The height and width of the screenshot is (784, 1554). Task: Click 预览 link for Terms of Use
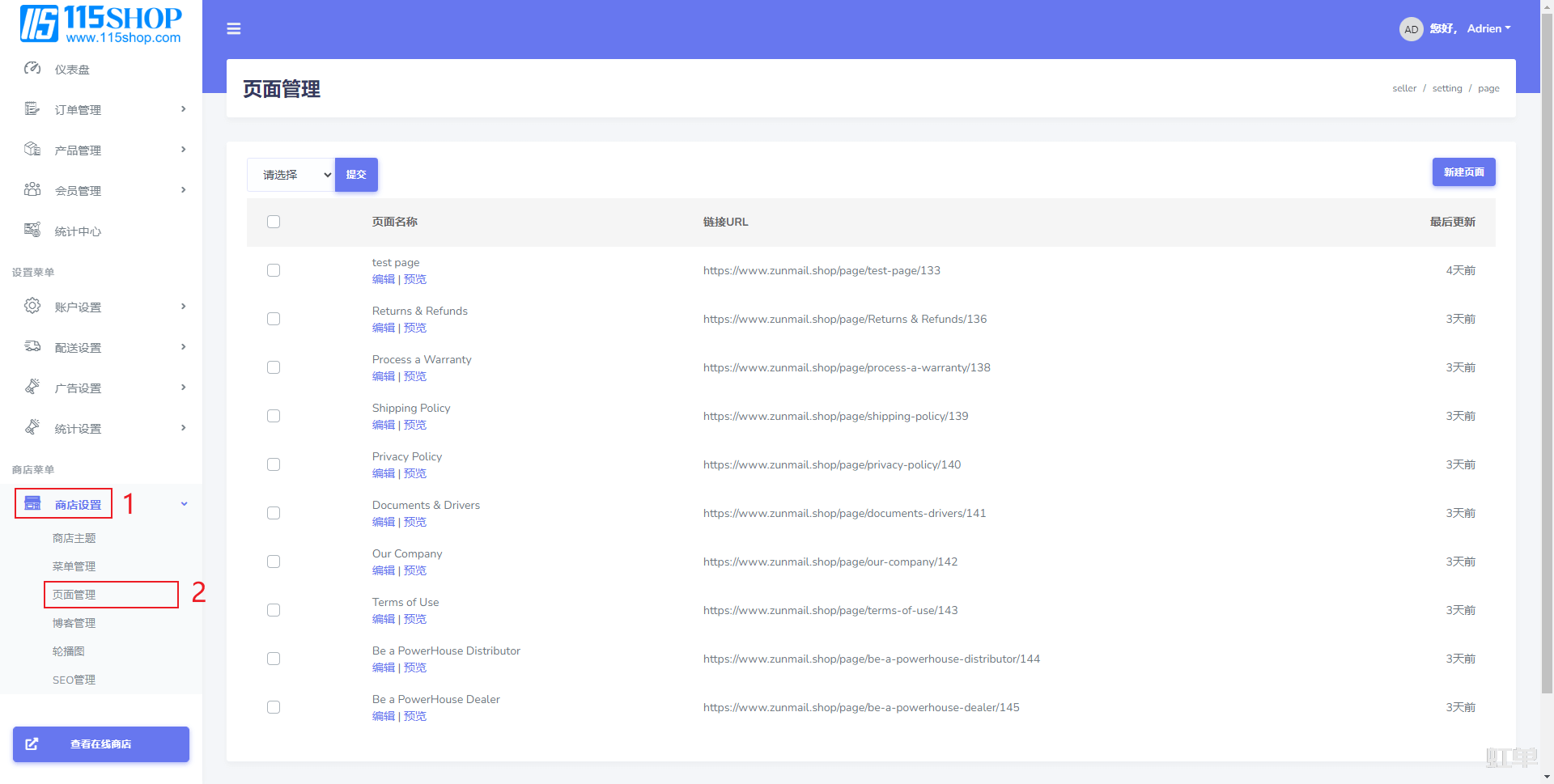[x=415, y=619]
